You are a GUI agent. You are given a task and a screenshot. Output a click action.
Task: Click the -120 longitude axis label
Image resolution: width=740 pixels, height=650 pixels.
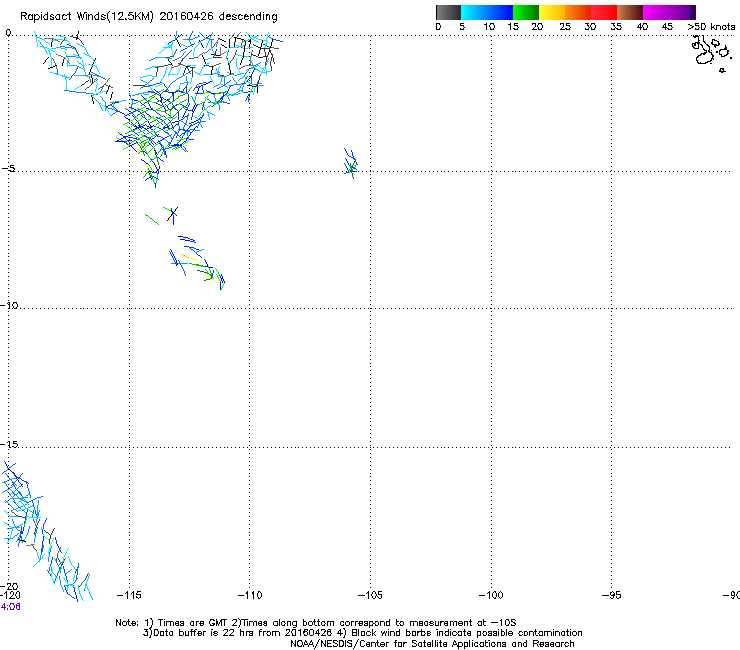coord(10,595)
